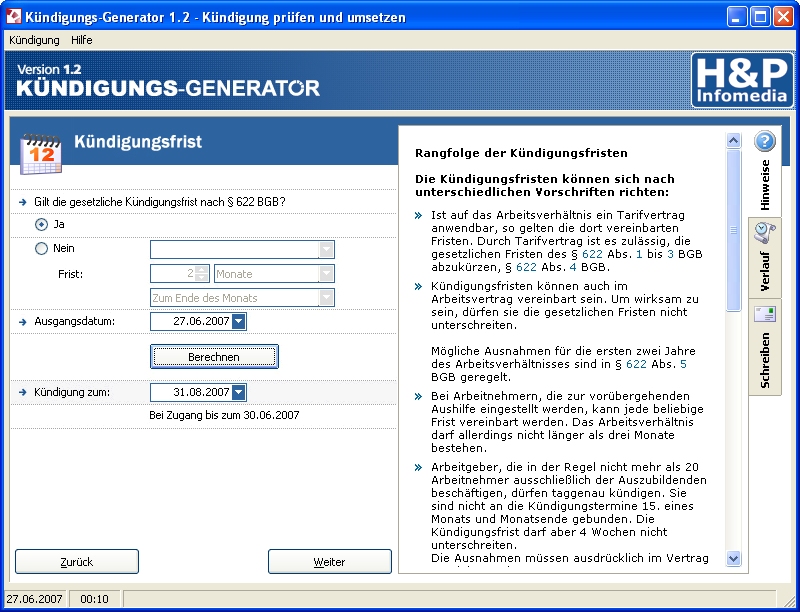The width and height of the screenshot is (800, 612).
Task: Click the application icon in the title bar
Action: click(14, 17)
